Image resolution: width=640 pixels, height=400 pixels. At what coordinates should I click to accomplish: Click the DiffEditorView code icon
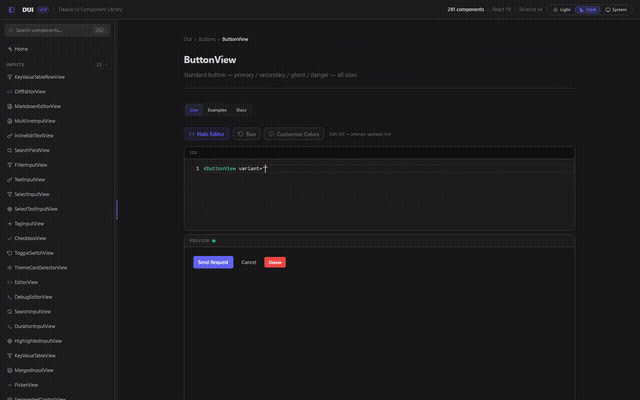click(x=9, y=91)
